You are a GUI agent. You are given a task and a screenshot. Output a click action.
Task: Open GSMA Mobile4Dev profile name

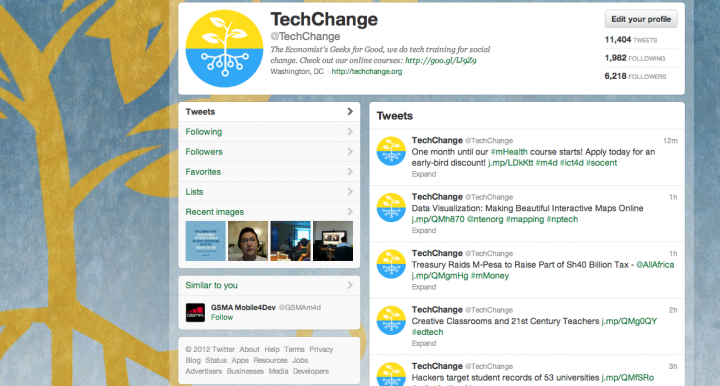tap(243, 307)
